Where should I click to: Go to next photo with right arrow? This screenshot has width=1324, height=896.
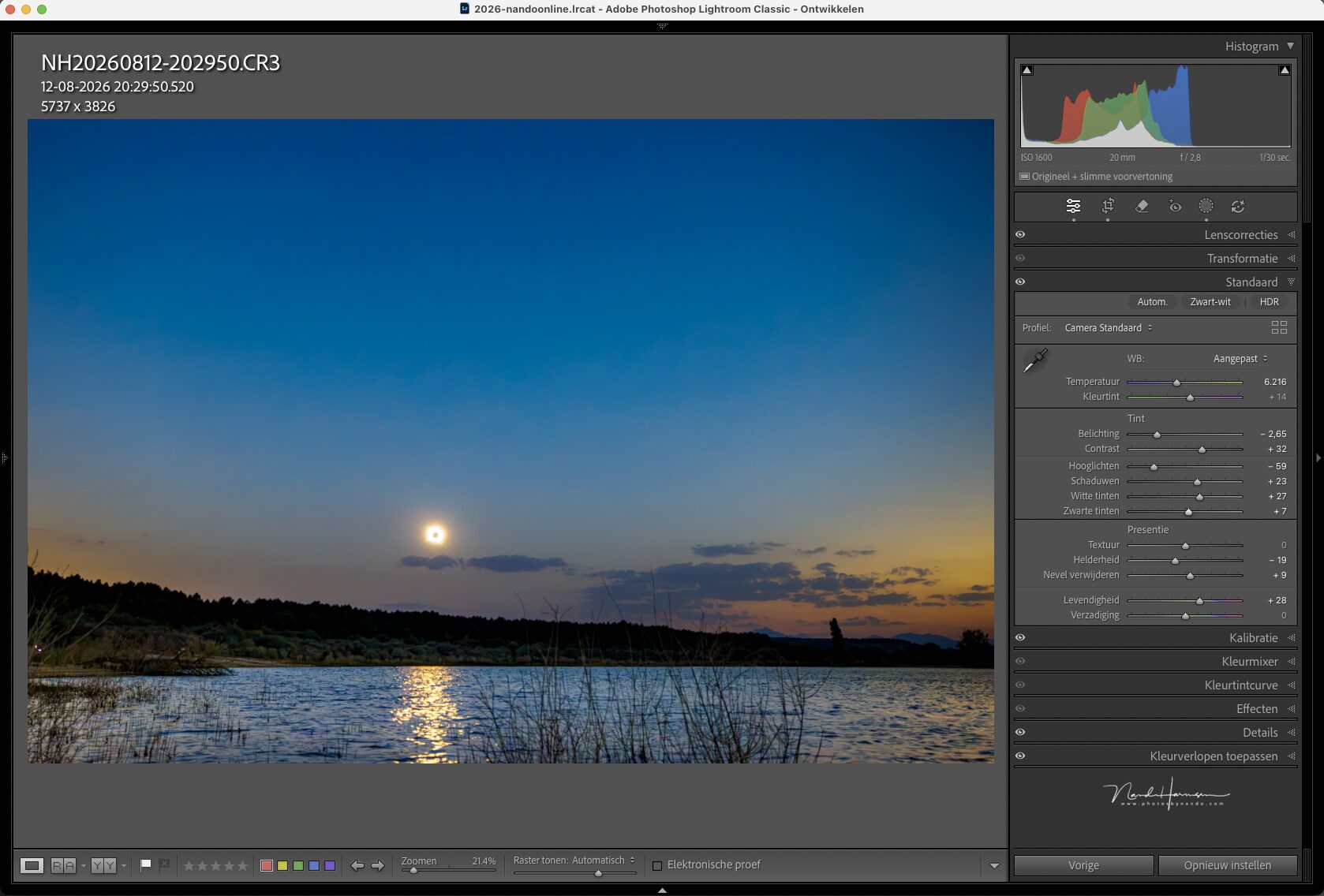tap(378, 865)
